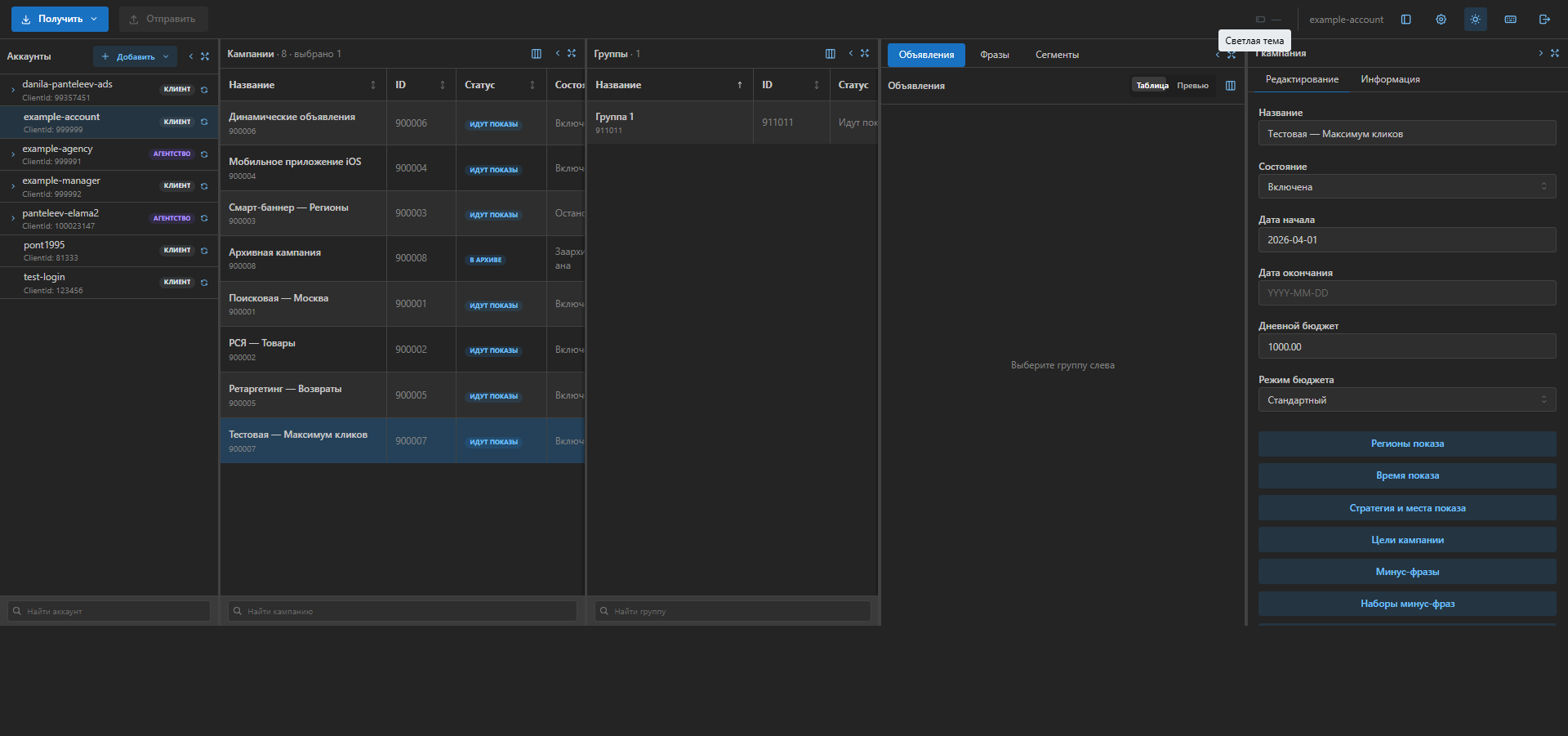The width and height of the screenshot is (1568, 736).
Task: Open keyboard shortcuts icon in top bar
Action: pos(1510,20)
